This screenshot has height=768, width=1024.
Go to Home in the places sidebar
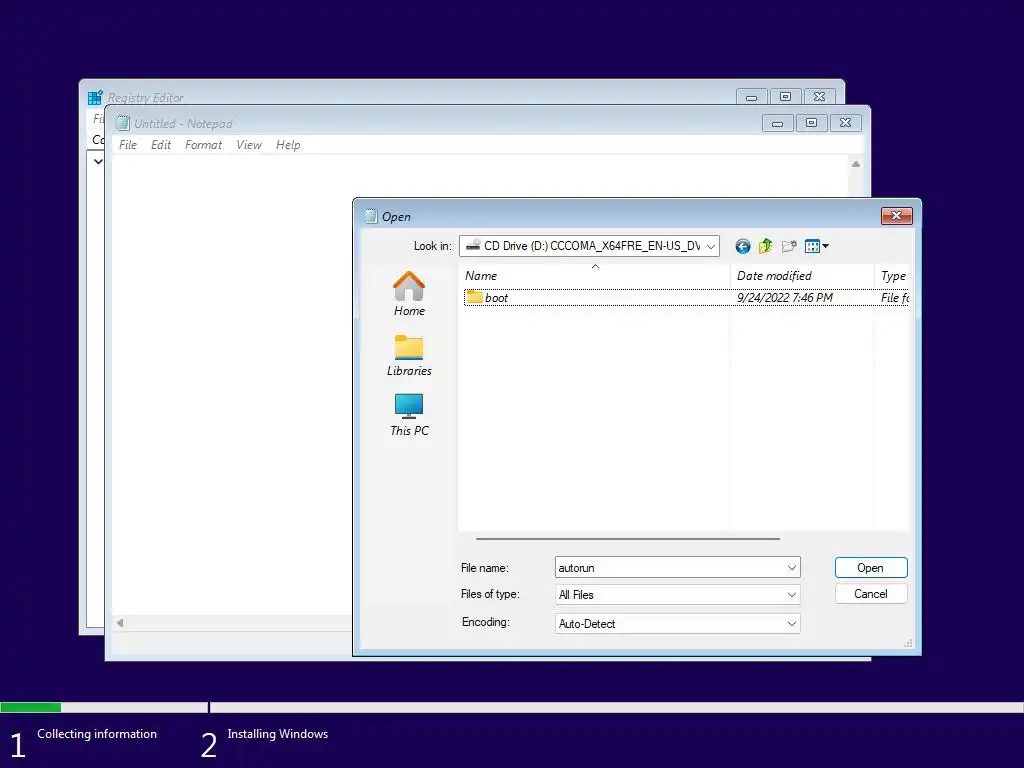409,294
